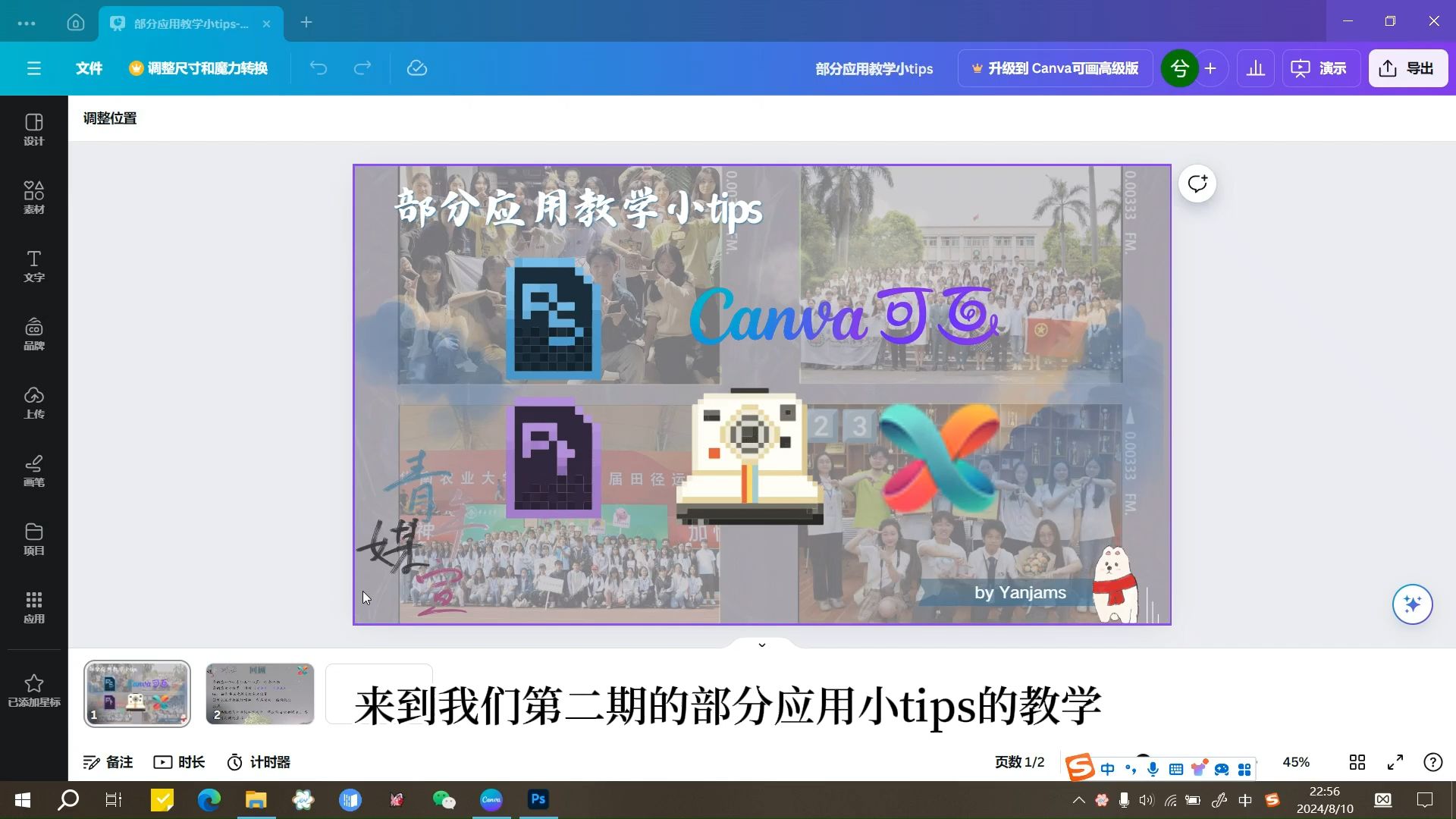
Task: Open 时长 duration setting
Action: (x=180, y=762)
